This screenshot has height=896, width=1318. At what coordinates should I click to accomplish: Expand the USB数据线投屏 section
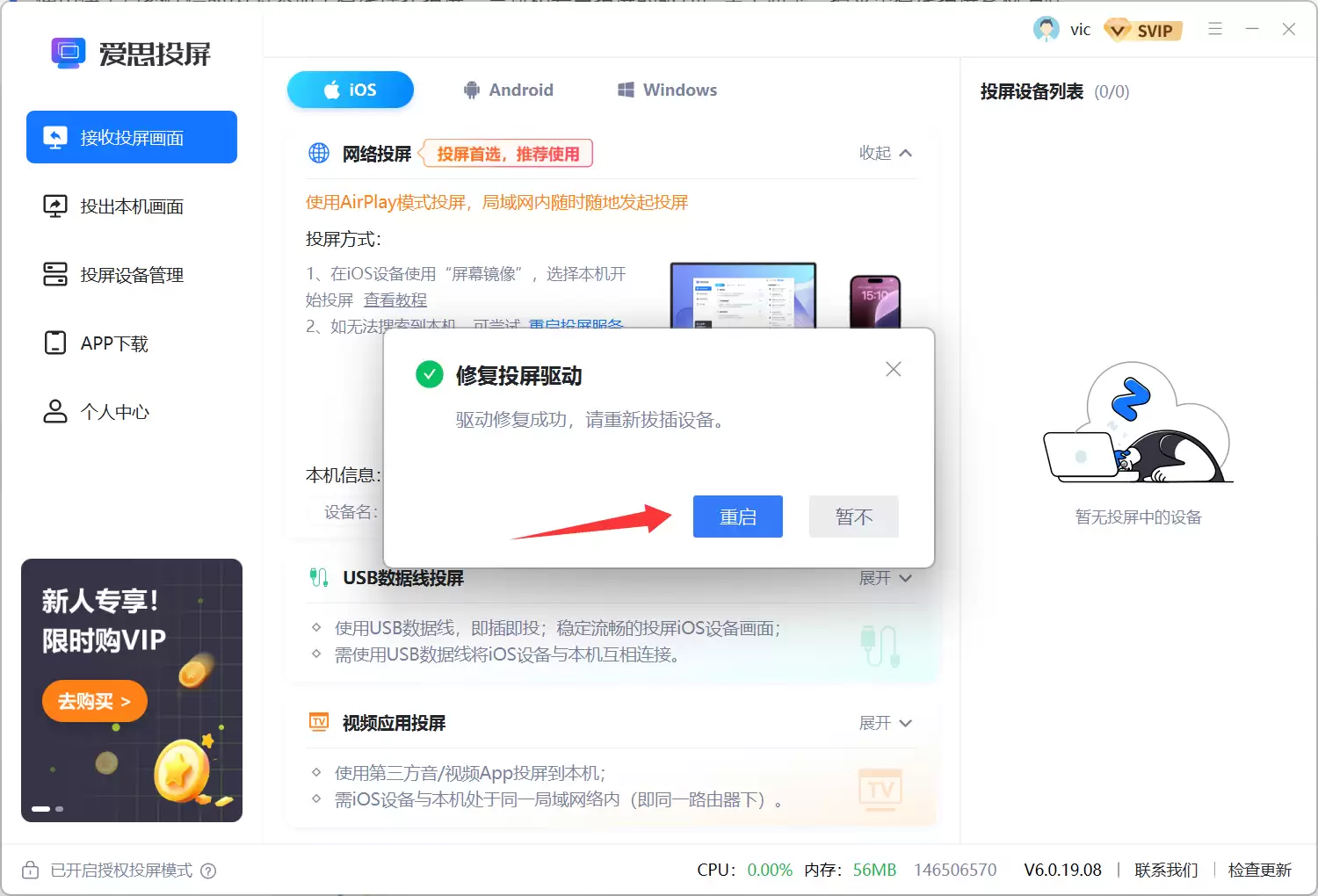[x=884, y=577]
